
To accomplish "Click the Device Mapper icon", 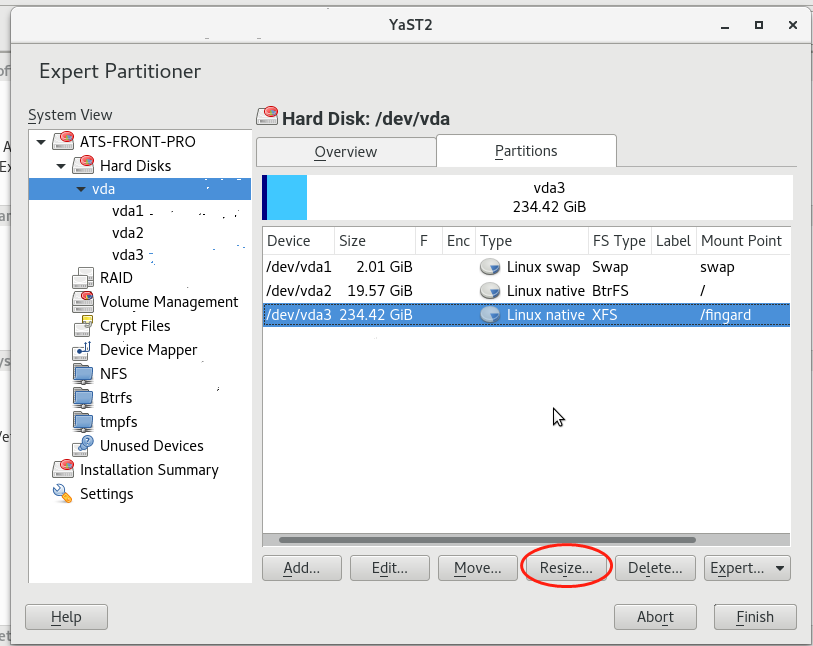I will [82, 350].
